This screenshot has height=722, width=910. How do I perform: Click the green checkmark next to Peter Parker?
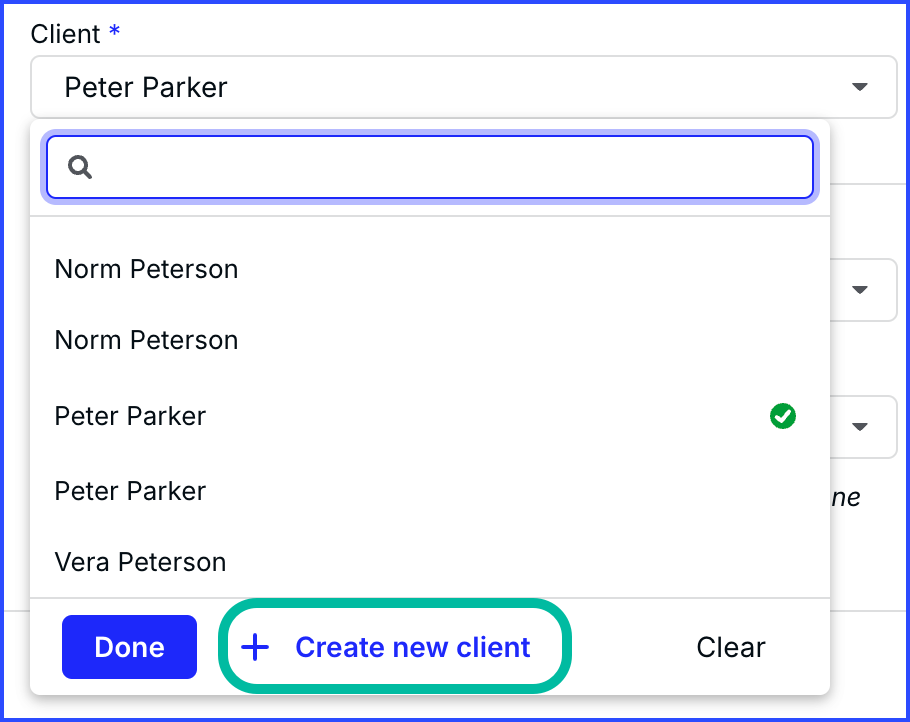click(783, 416)
